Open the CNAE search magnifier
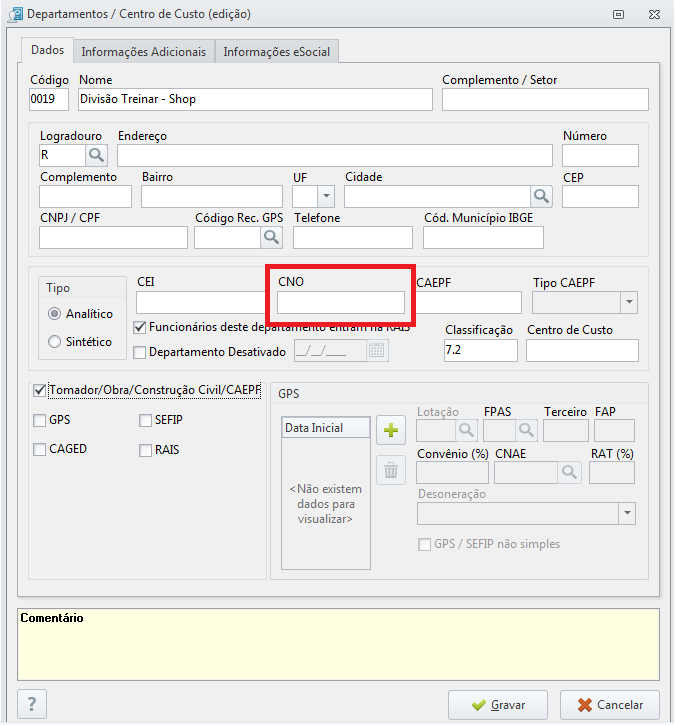This screenshot has height=725, width=675. pos(569,473)
